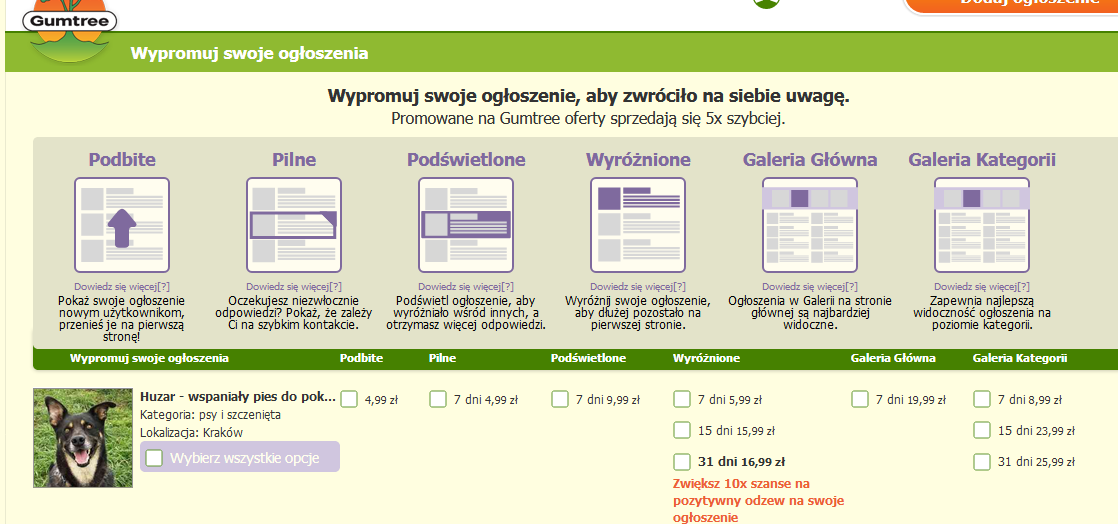
Task: Select Wyróżnione 31 dni 16,99 zł checkbox
Action: 682,461
